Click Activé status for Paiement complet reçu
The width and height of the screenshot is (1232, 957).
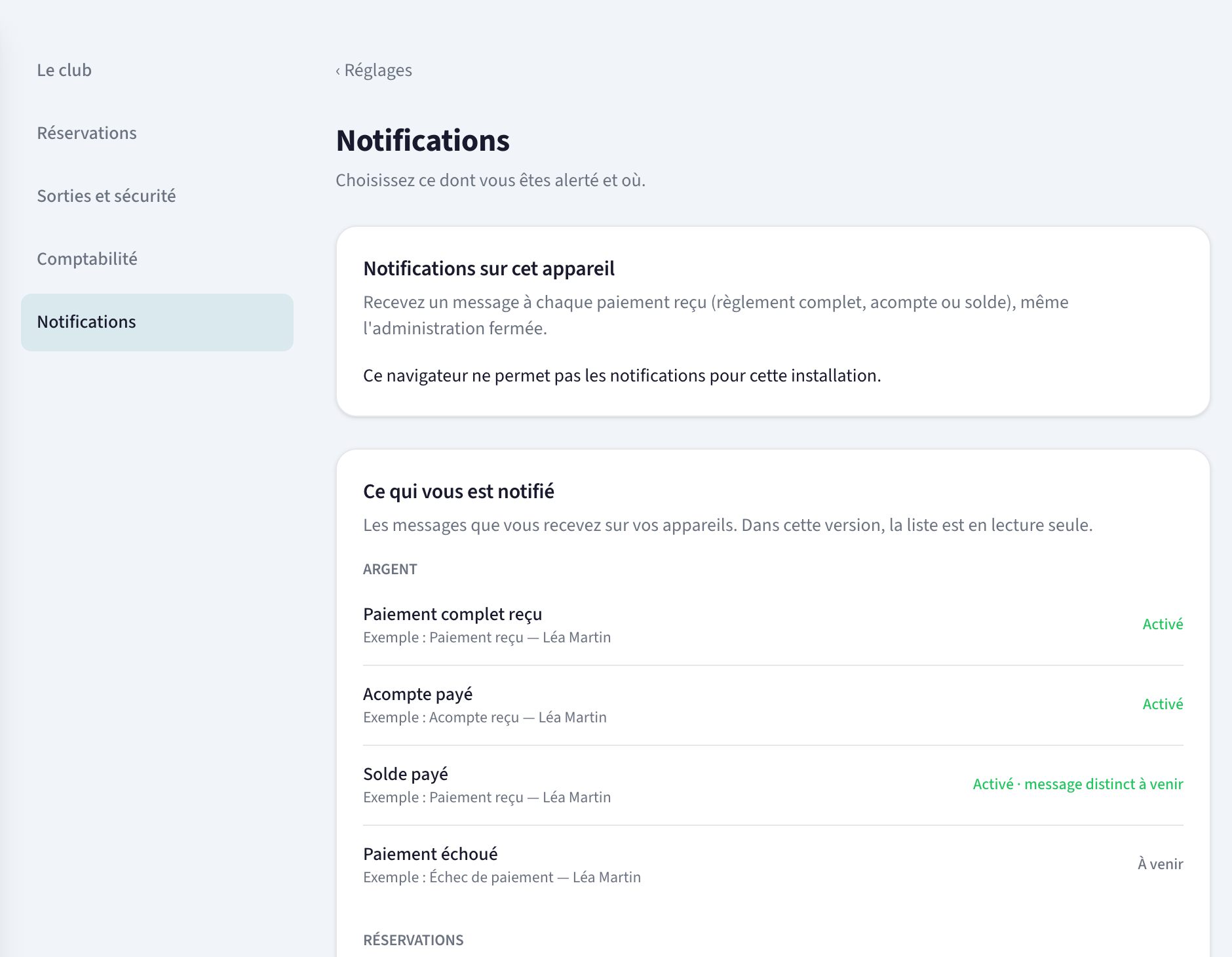coord(1163,624)
